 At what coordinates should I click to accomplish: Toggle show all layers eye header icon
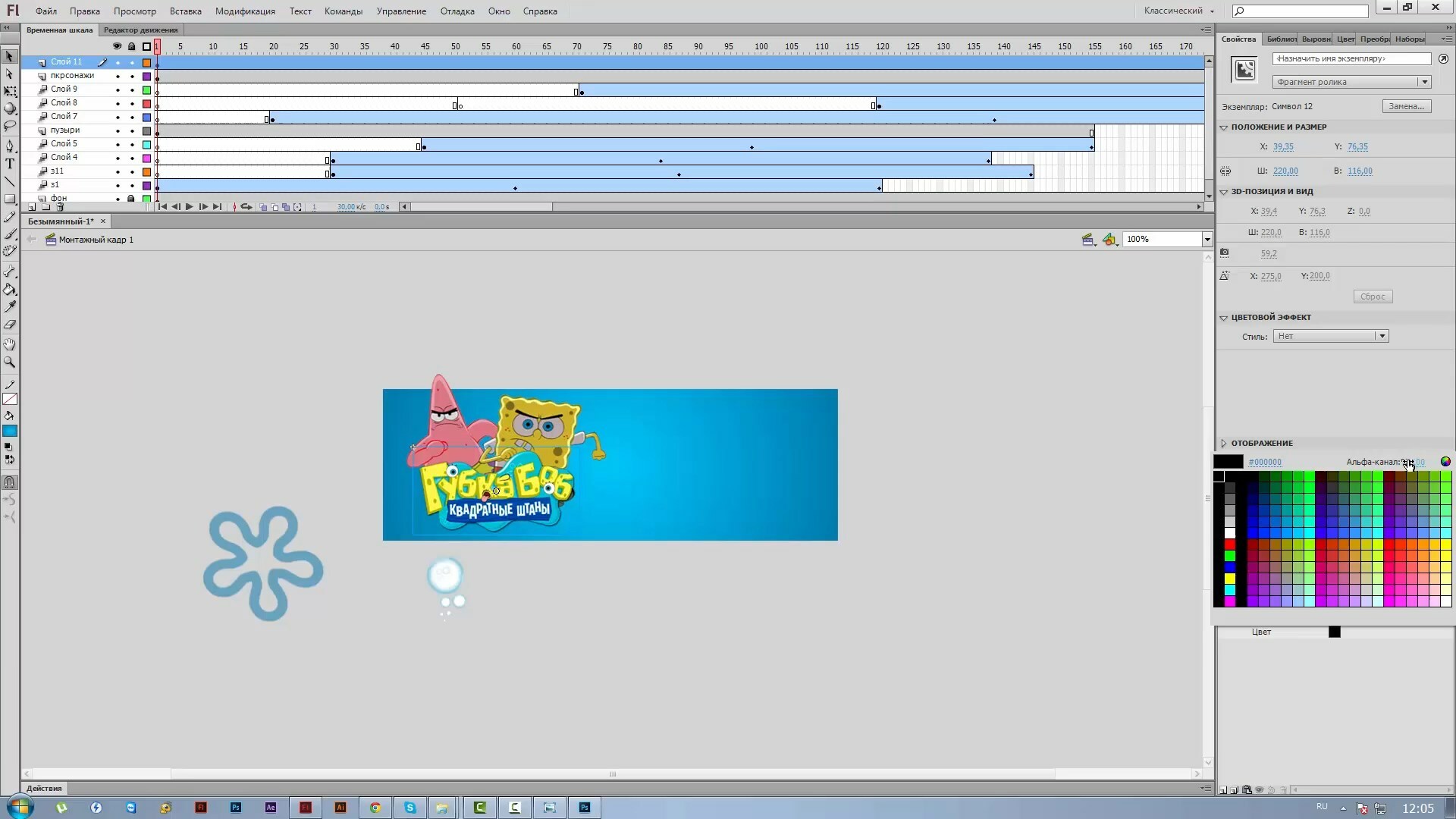(x=117, y=46)
